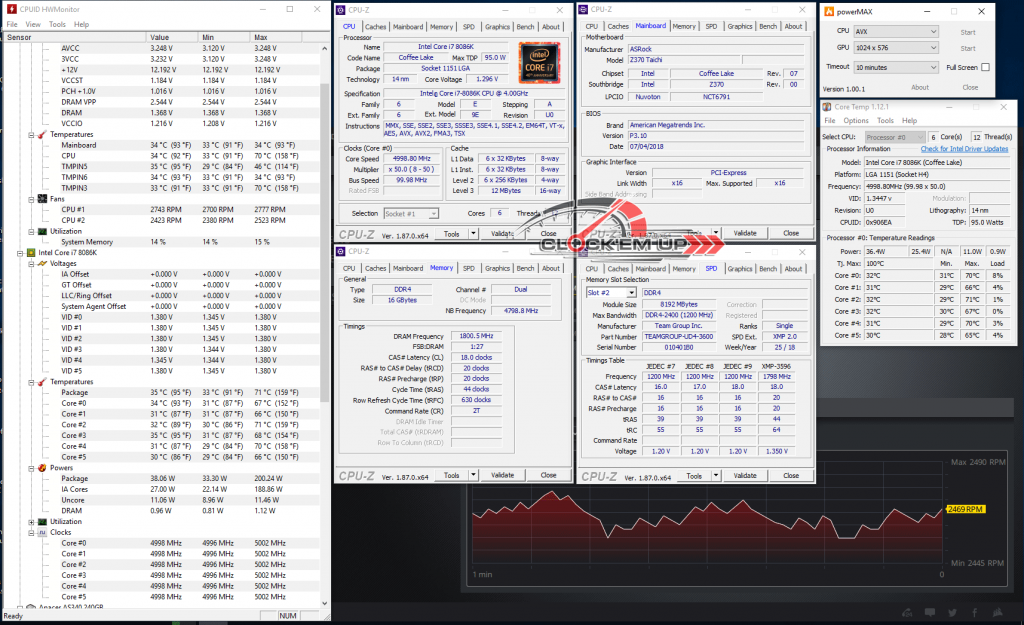Viewport: 1024px width, 625px height.
Task: Click the Model field showing Z370 Taichi
Action: pyautogui.click(x=684, y=60)
